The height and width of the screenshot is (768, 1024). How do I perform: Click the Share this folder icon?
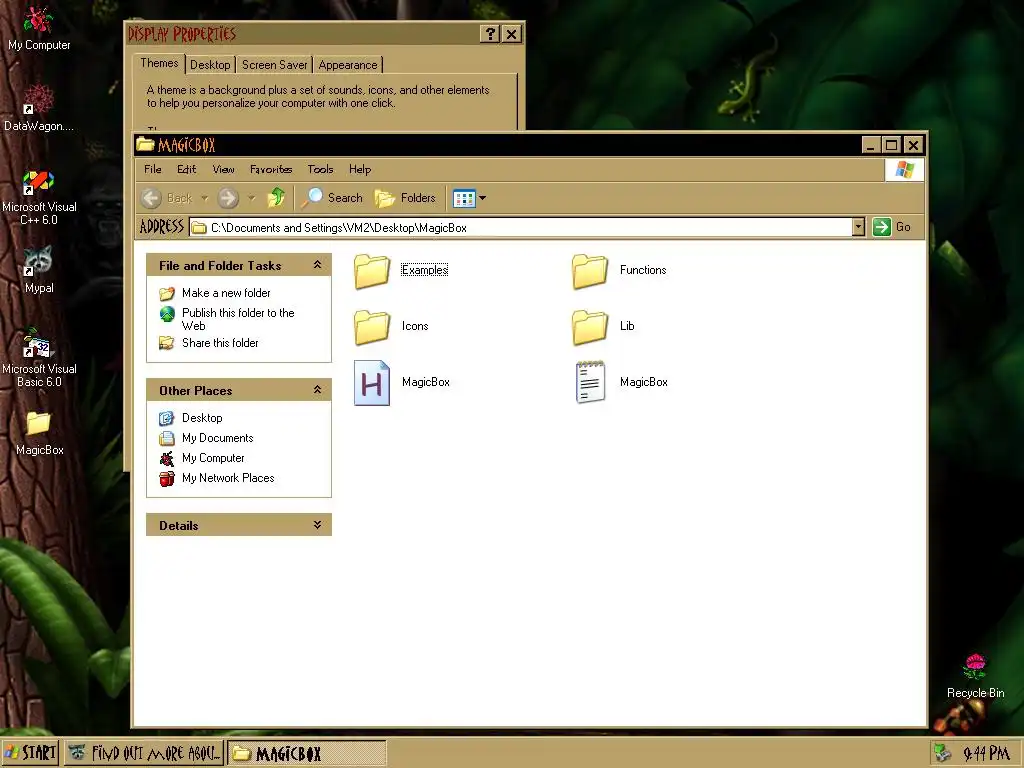[x=167, y=343]
